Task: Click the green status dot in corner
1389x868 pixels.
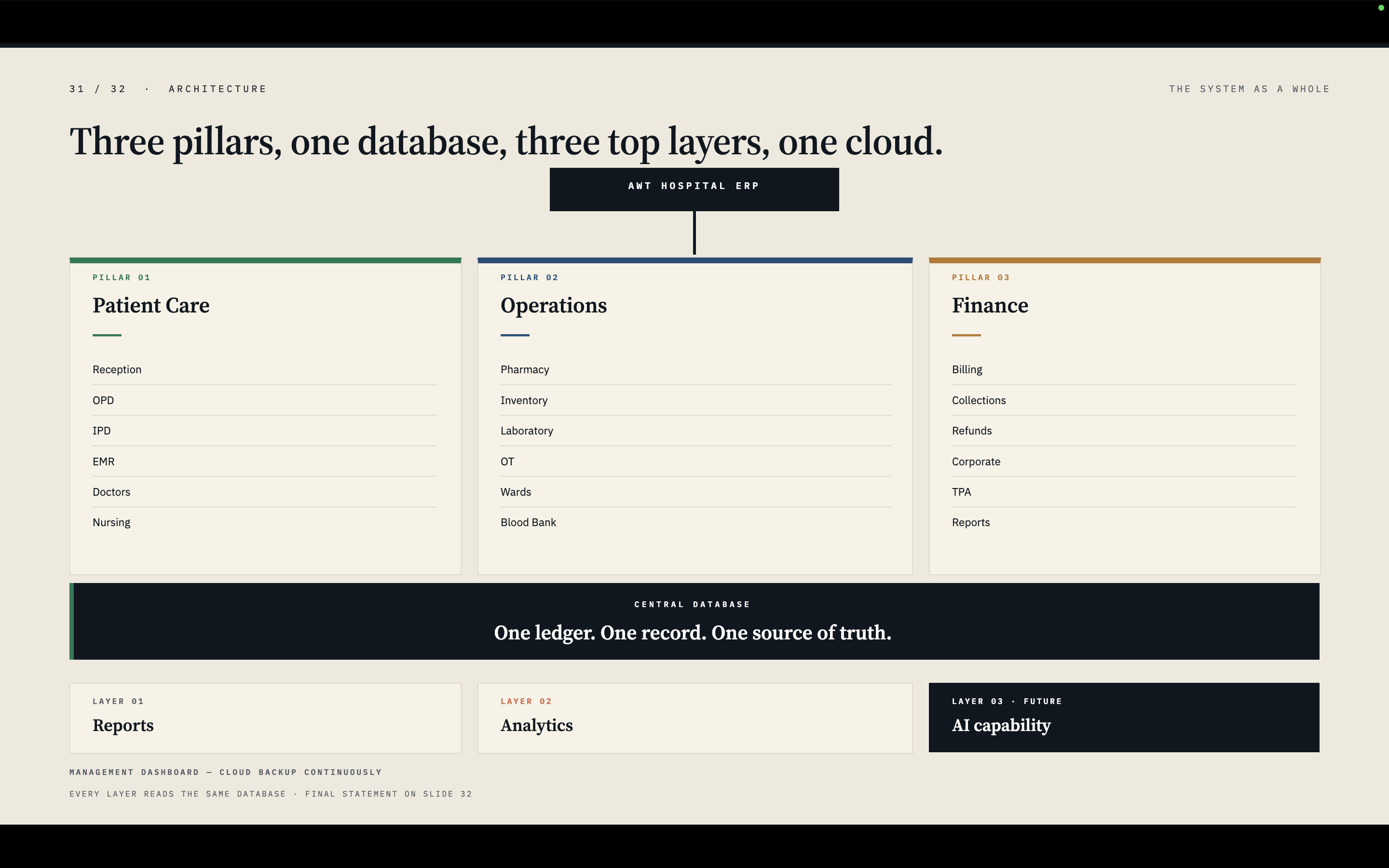Action: click(x=1381, y=7)
